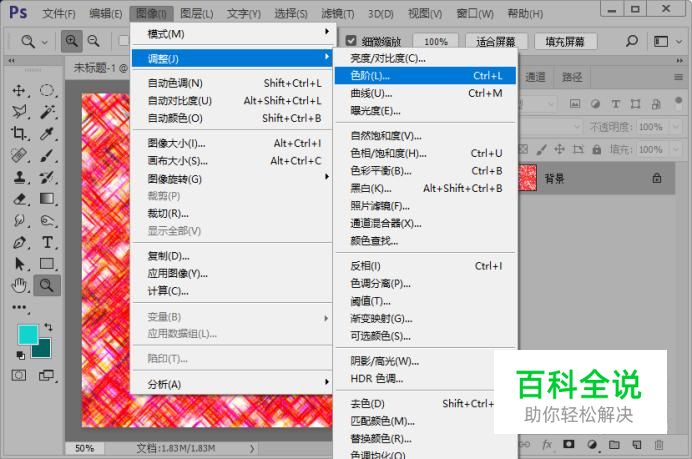This screenshot has width=692, height=459.
Task: Click the 50% zoom level field
Action: click(84, 448)
